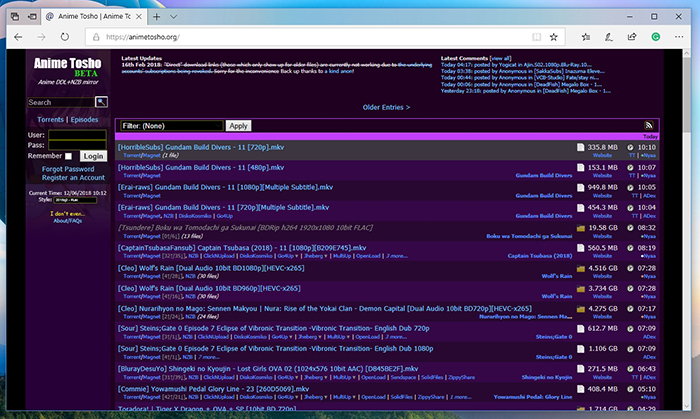Click NZB link in Nurarihyon no Mago row

point(190,316)
